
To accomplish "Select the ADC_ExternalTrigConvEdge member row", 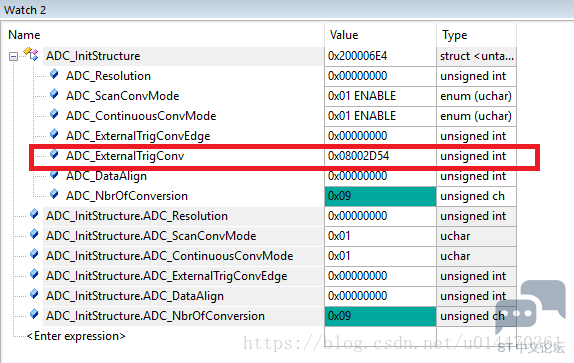I will [138, 136].
